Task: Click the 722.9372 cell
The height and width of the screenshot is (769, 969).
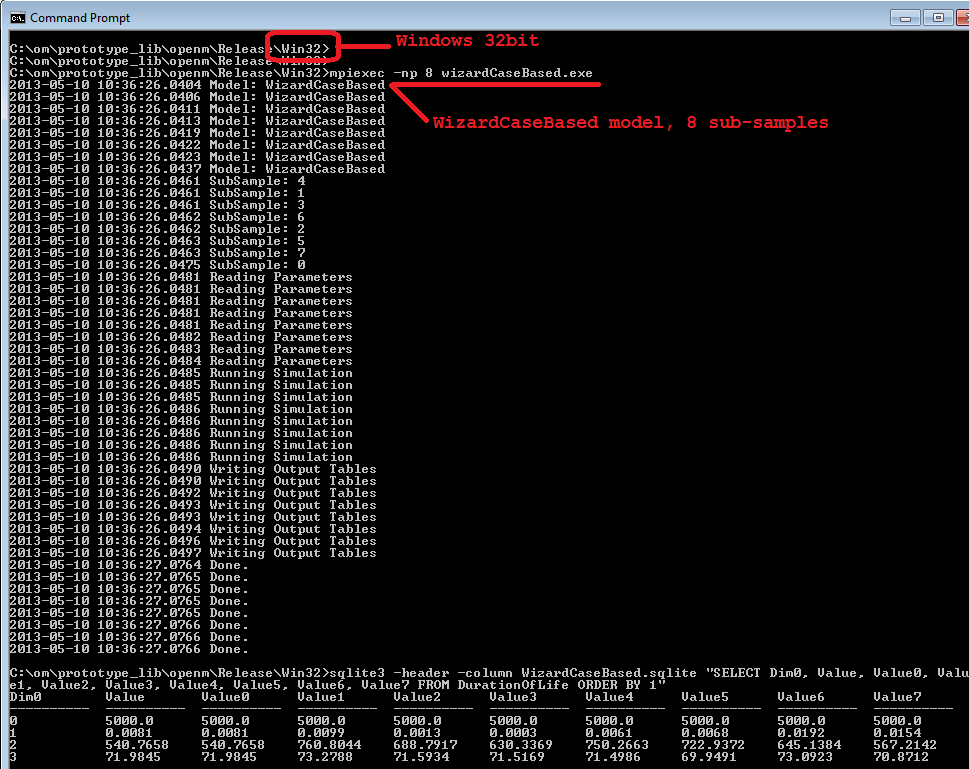Action: pyautogui.click(x=713, y=745)
